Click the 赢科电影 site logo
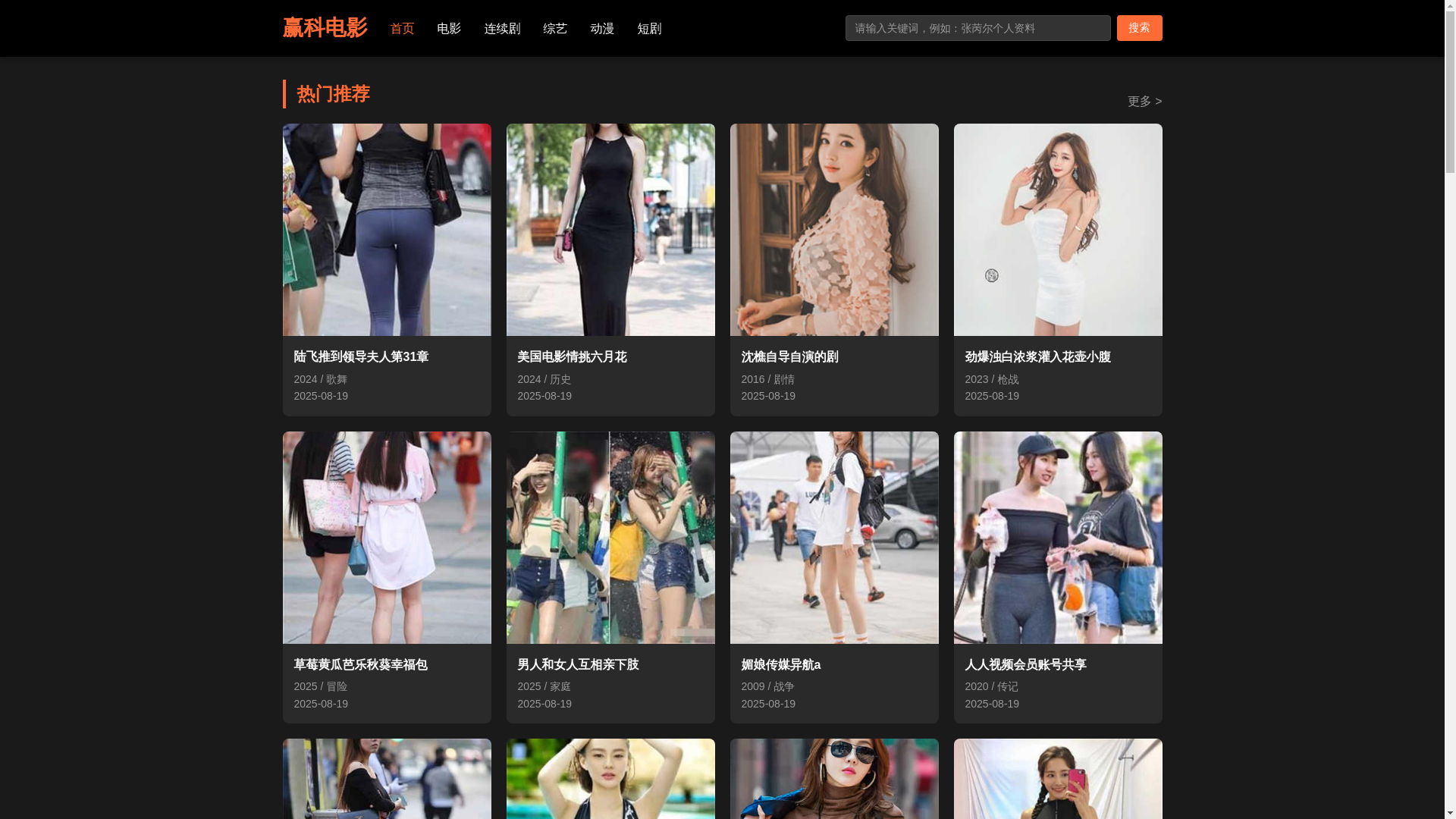 pos(325,28)
